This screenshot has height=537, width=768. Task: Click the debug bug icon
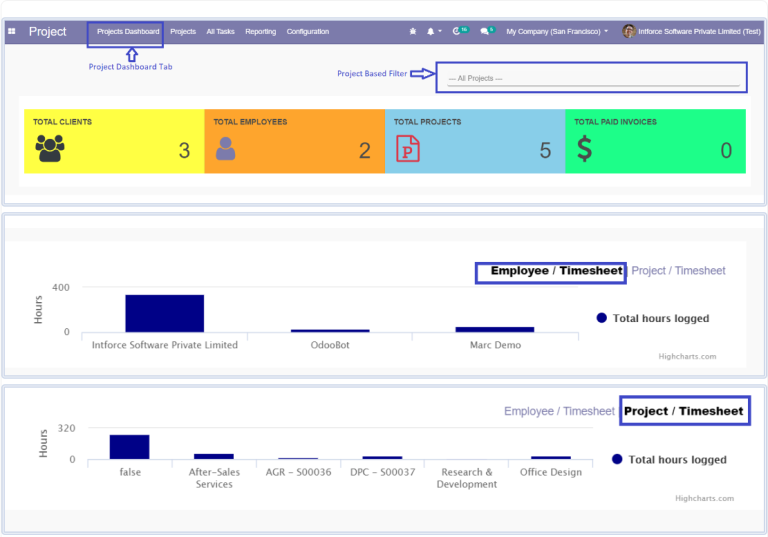point(413,31)
